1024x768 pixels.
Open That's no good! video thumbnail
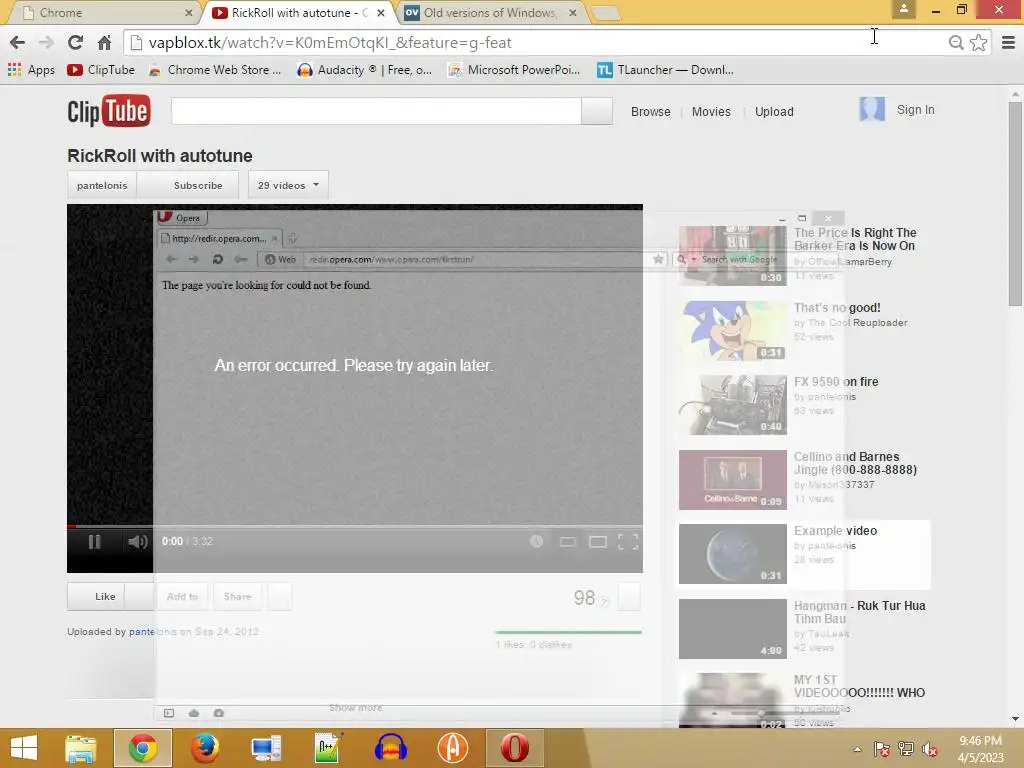733,330
